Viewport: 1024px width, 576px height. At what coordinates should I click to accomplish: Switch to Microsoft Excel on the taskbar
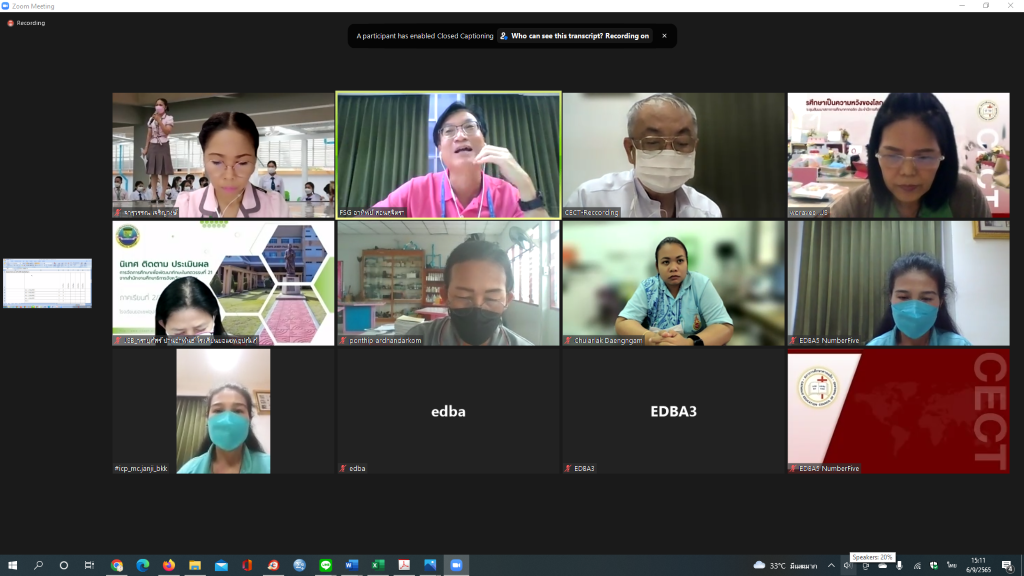click(377, 565)
